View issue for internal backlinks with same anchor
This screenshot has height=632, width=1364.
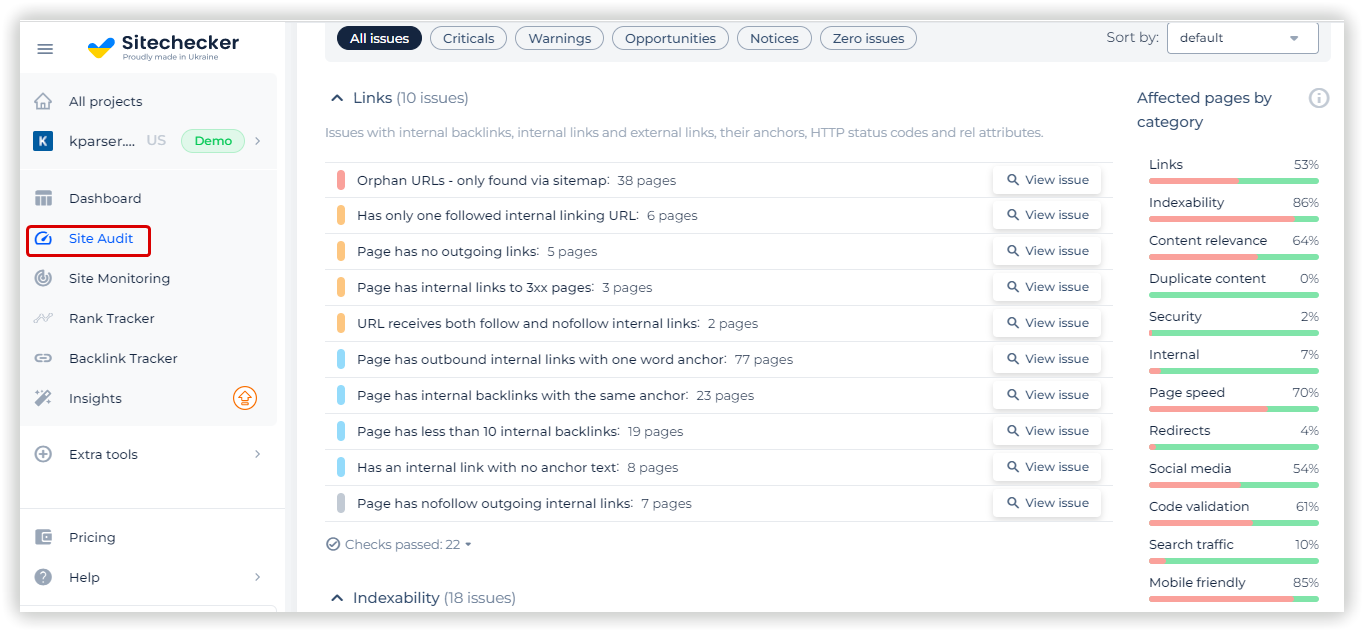coord(1047,395)
